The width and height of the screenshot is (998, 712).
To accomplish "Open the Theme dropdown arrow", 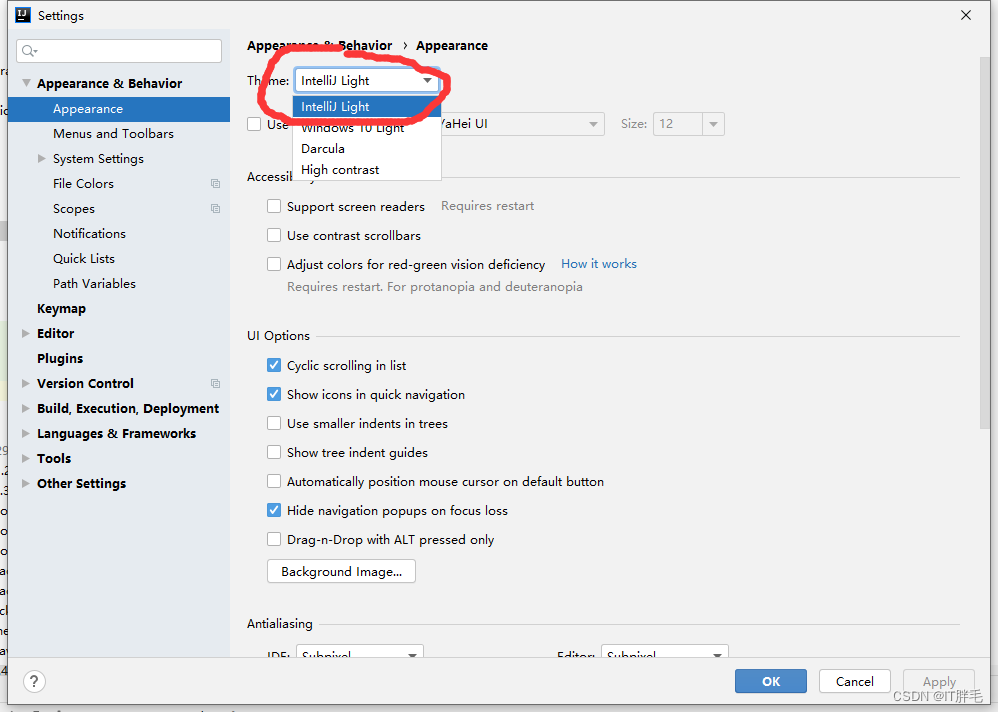I will (427, 81).
